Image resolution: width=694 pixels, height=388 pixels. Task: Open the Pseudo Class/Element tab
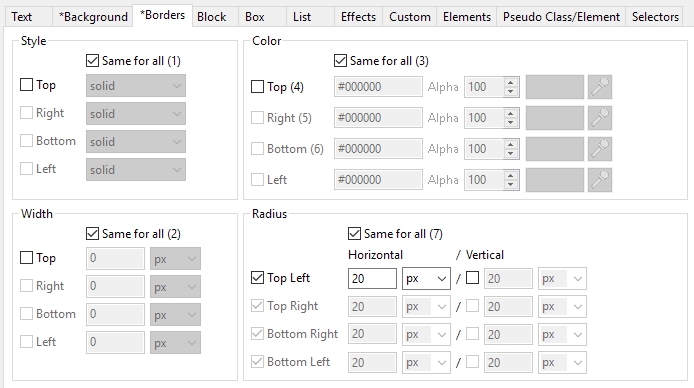coord(561,17)
